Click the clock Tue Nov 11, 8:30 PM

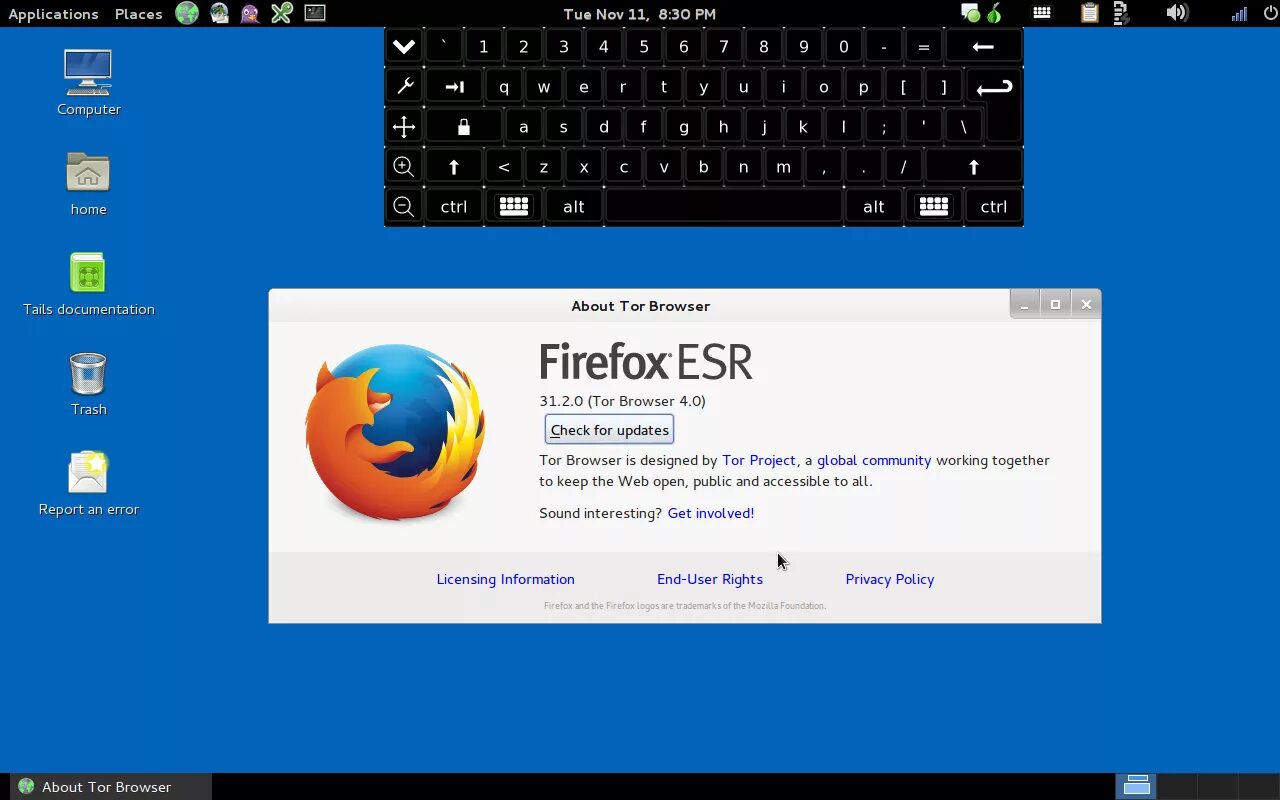click(x=640, y=13)
